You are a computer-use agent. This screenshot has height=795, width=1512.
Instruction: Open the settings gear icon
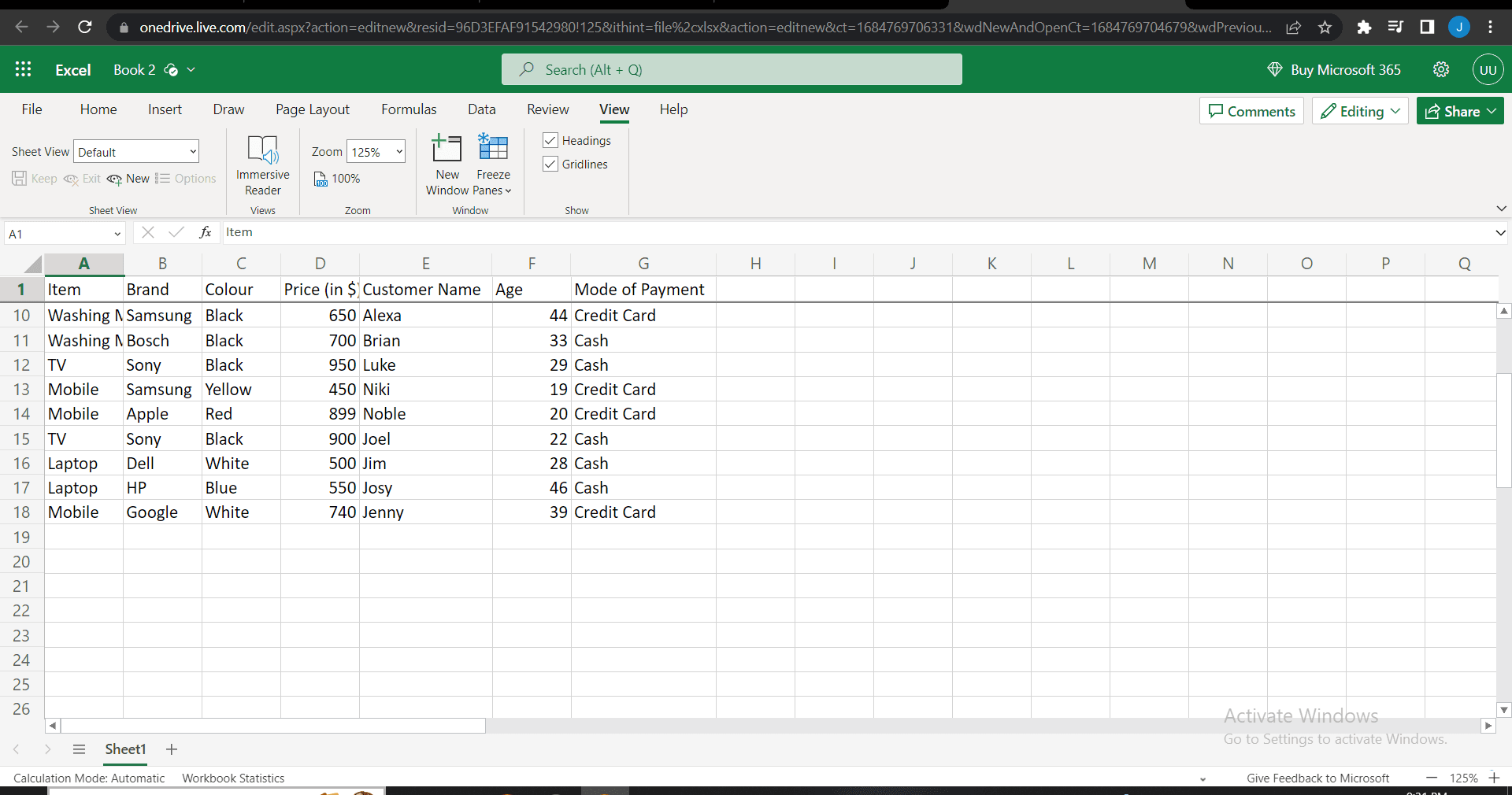(x=1440, y=69)
